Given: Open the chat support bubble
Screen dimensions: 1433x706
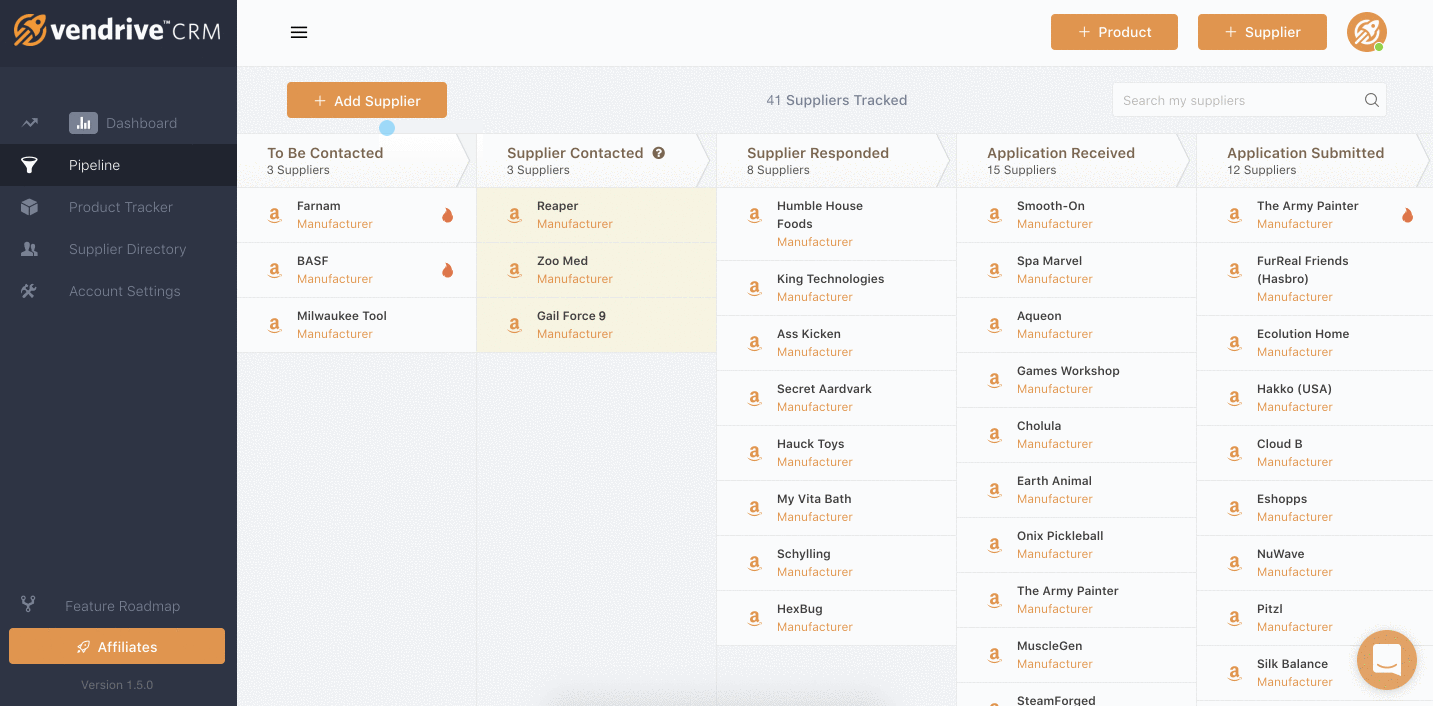Looking at the screenshot, I should (x=1386, y=660).
